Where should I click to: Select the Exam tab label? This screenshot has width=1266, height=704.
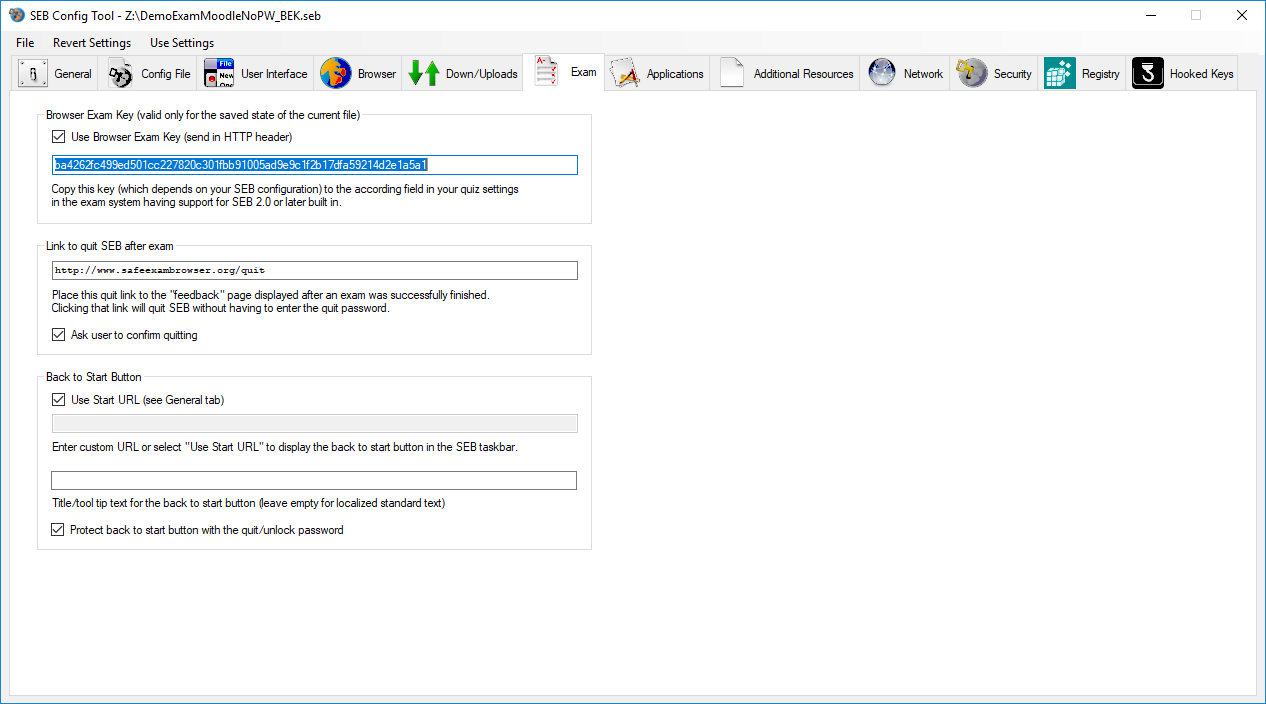[584, 72]
